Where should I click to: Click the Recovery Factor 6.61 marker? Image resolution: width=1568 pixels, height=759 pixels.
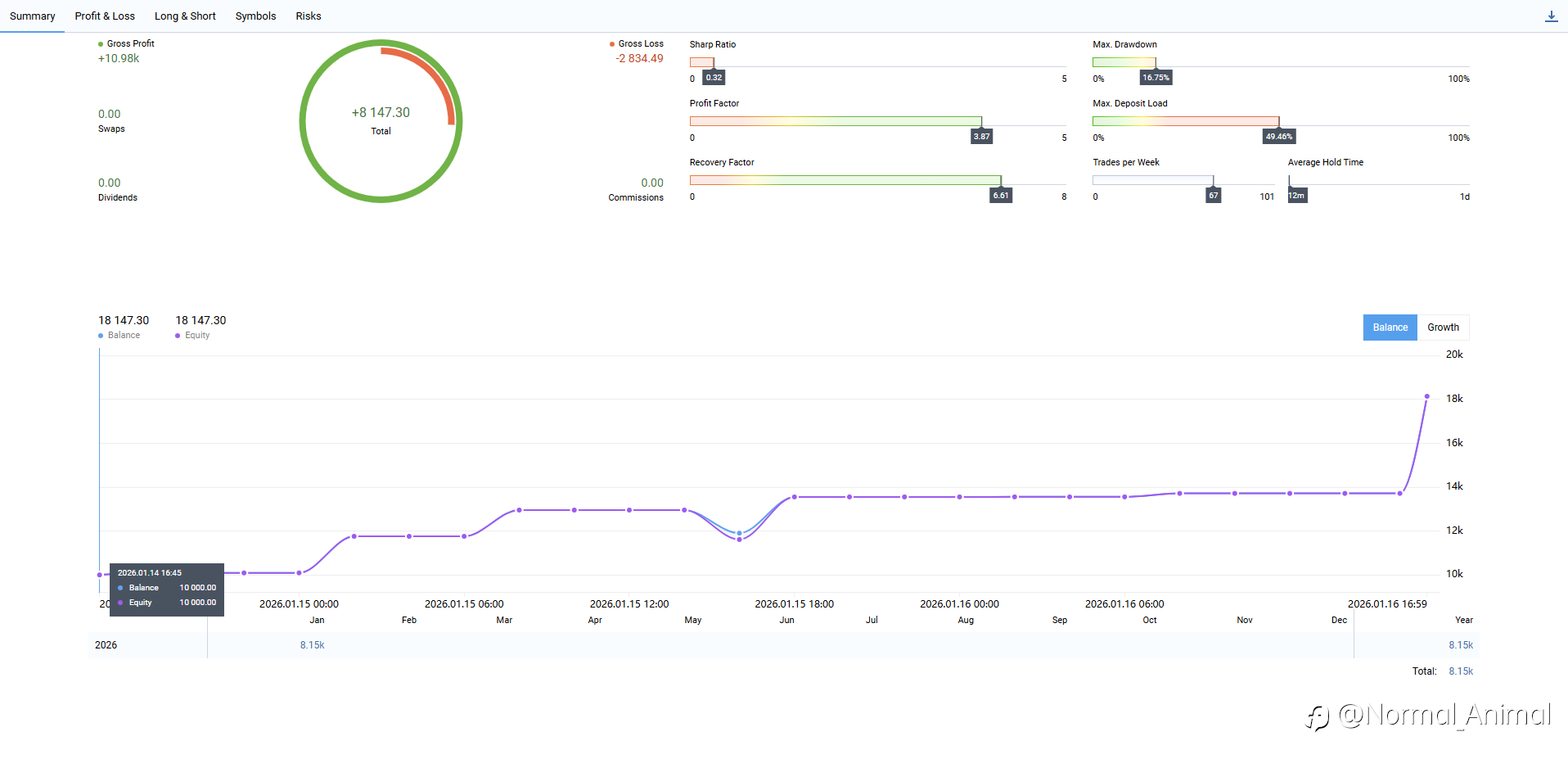(x=1001, y=196)
